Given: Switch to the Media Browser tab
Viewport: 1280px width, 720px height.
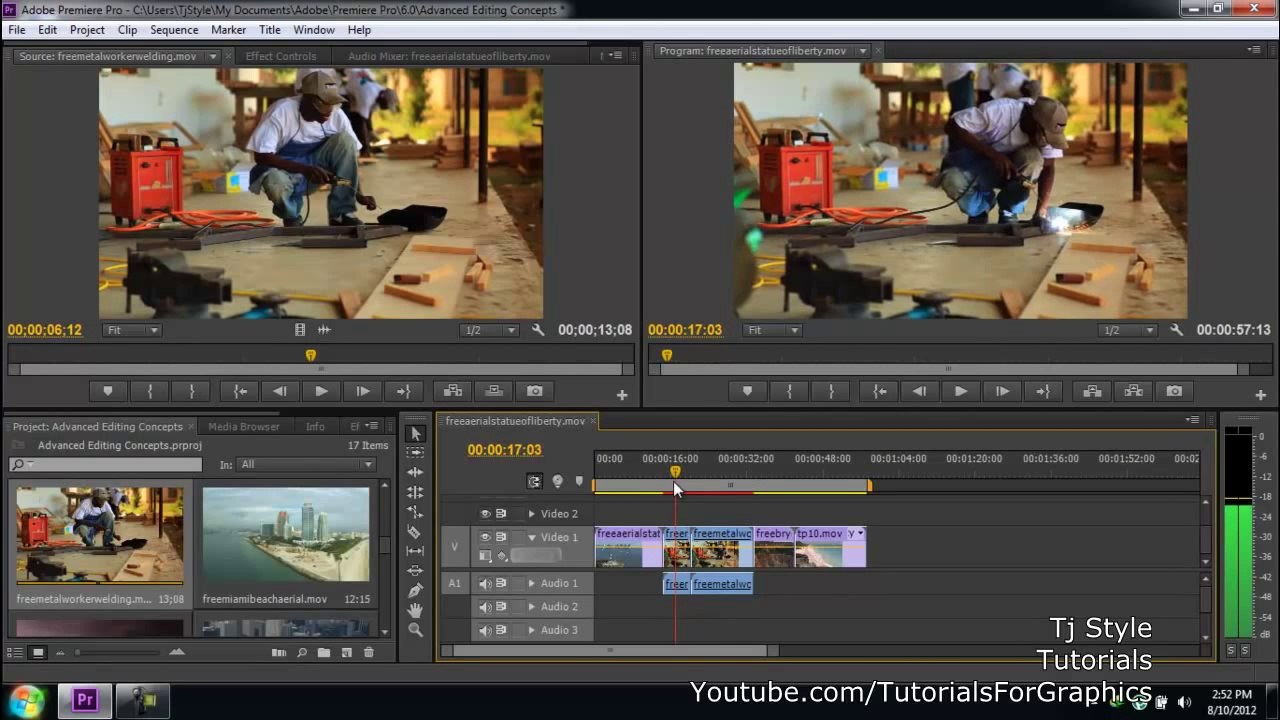Looking at the screenshot, I should pyautogui.click(x=244, y=426).
